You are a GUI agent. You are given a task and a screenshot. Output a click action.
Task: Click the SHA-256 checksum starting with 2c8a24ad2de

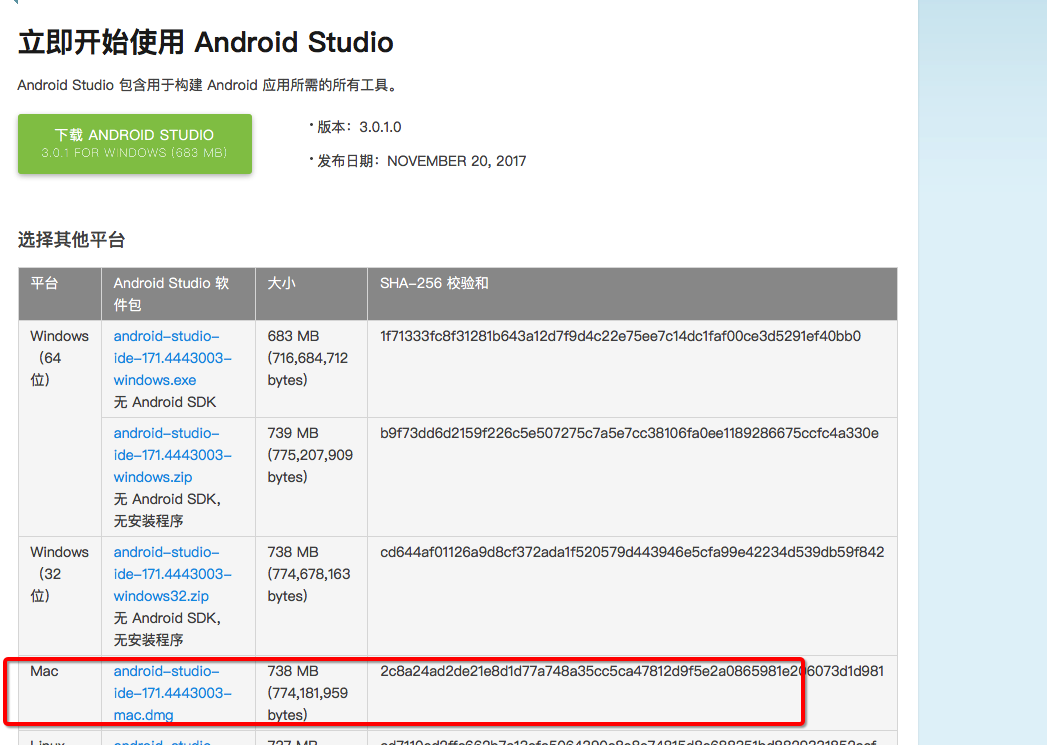(x=632, y=671)
